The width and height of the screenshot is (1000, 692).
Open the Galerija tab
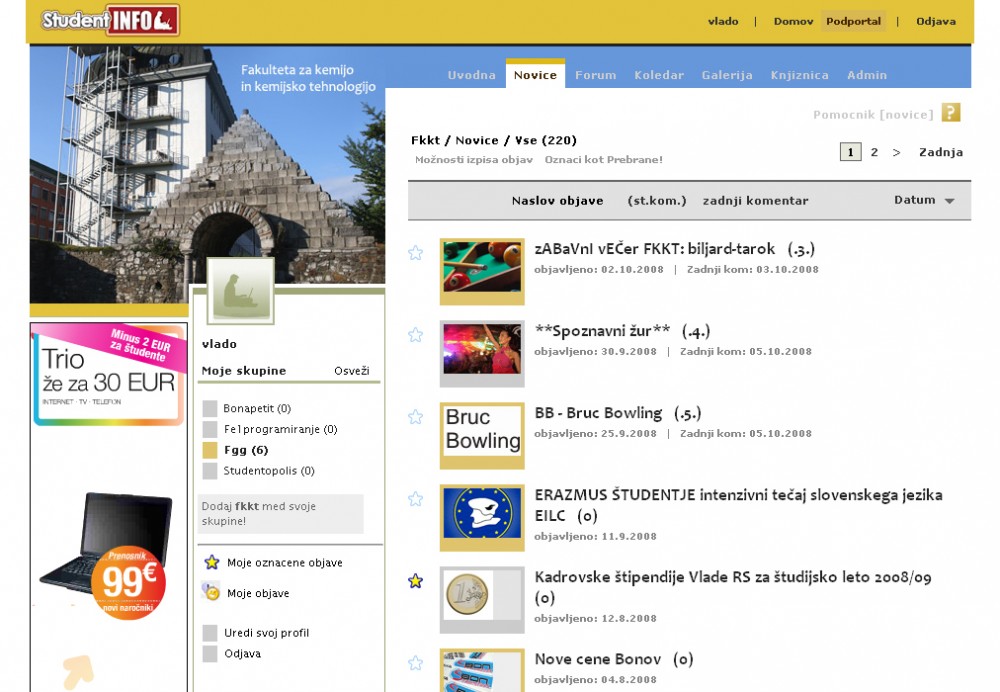[x=727, y=75]
